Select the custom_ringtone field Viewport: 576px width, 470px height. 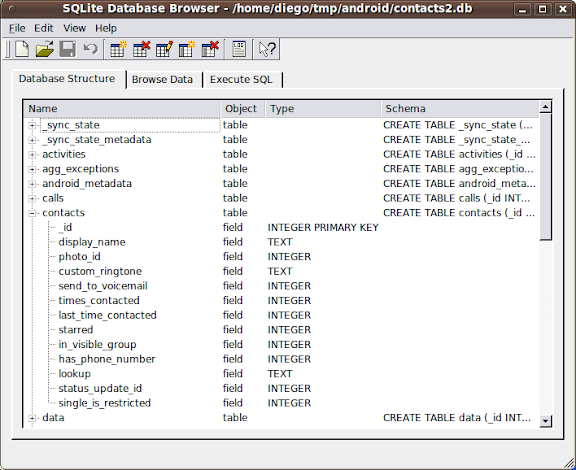(100, 271)
